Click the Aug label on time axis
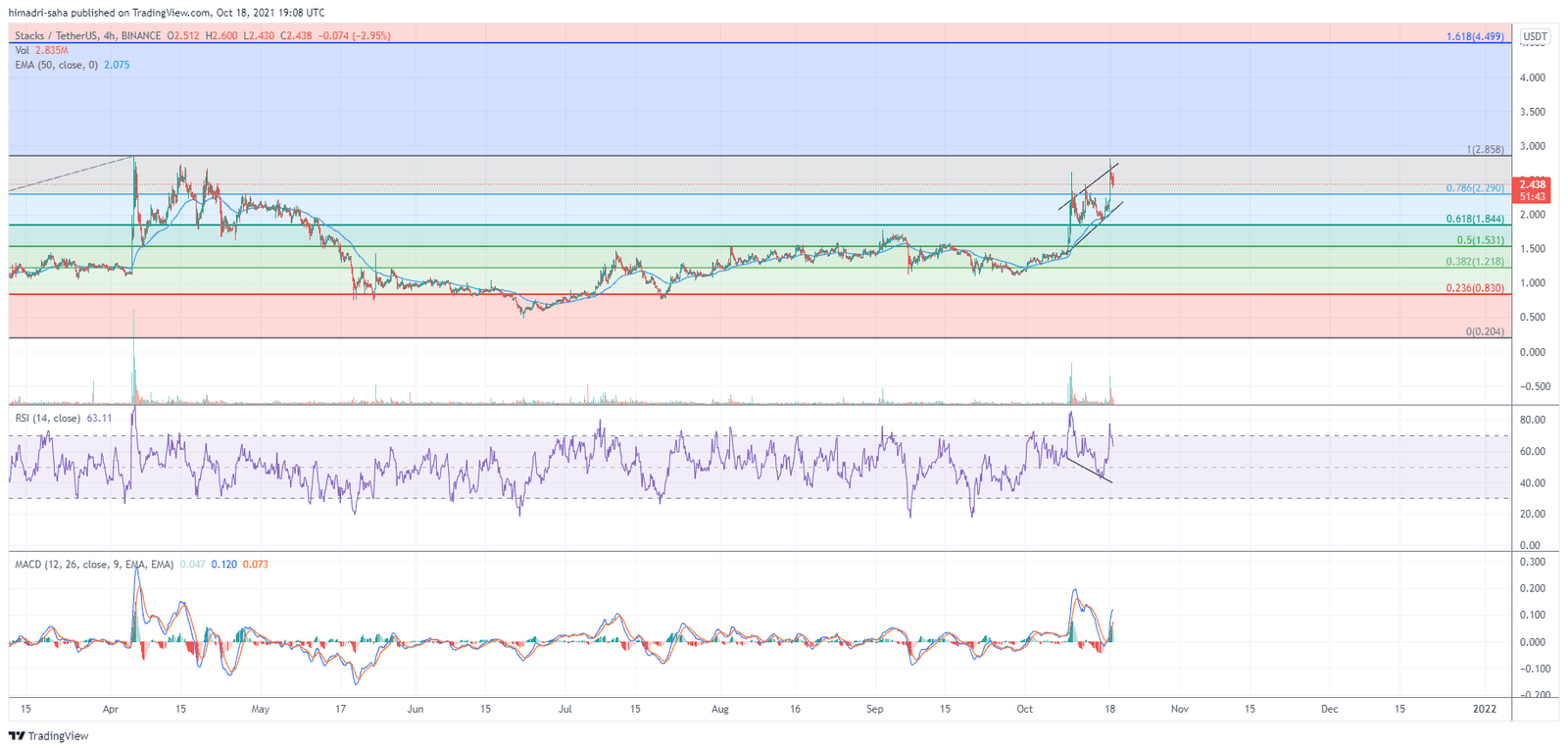 720,709
